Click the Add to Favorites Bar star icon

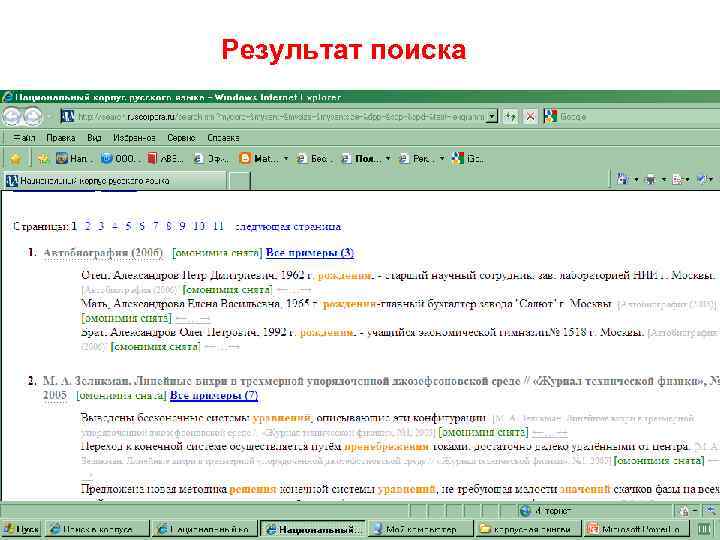43,159
